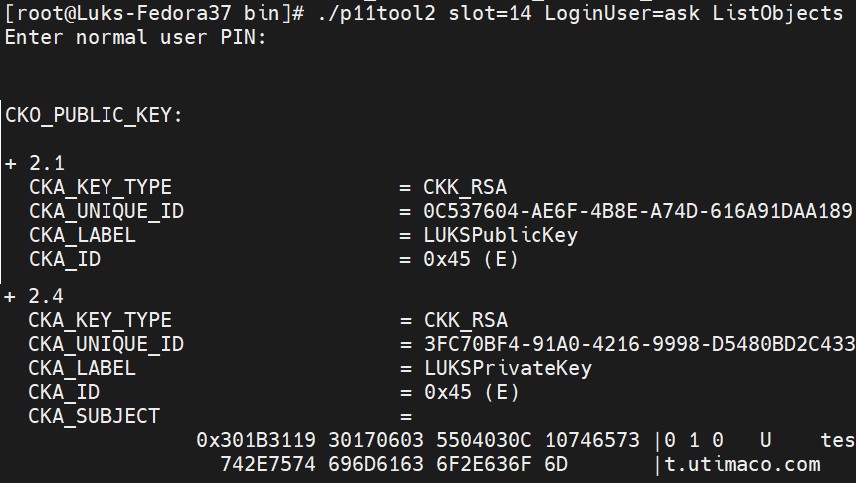Click the first CKK_RSA key type value
The height and width of the screenshot is (483, 856).
coord(465,187)
